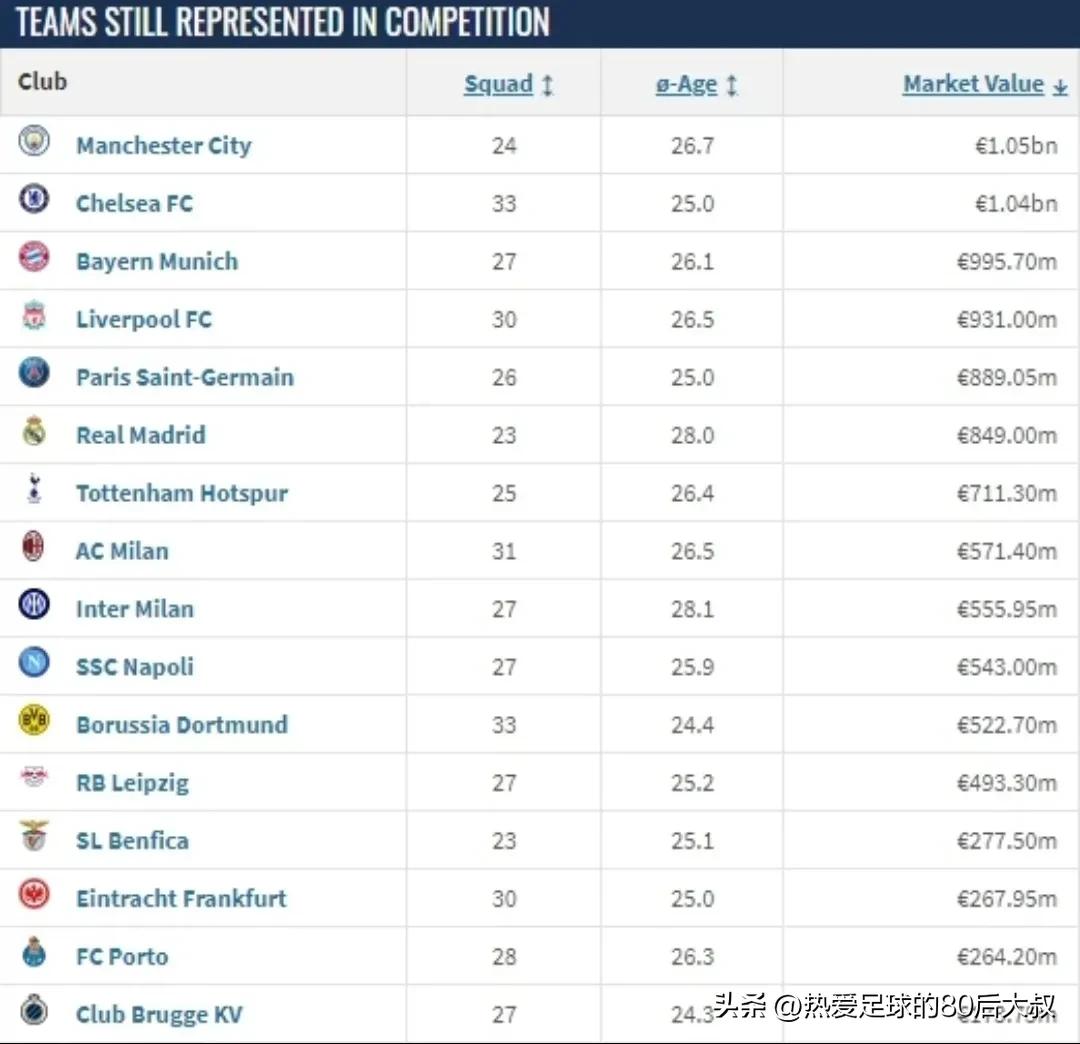Click the Chelsea FC club crest
Image resolution: width=1080 pixels, height=1044 pixels.
[x=34, y=200]
